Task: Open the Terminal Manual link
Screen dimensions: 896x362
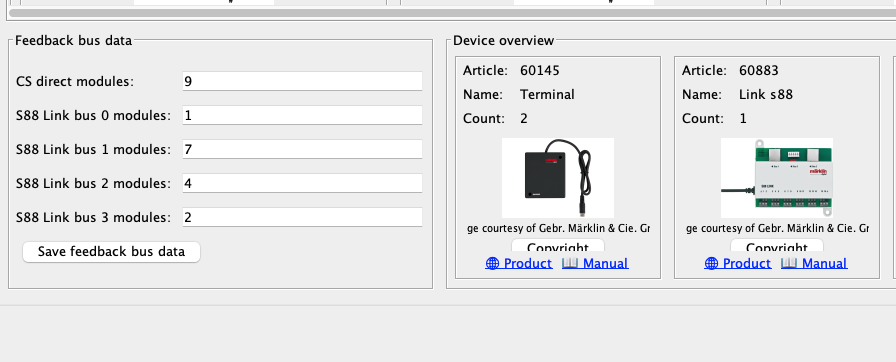Action: click(606, 263)
